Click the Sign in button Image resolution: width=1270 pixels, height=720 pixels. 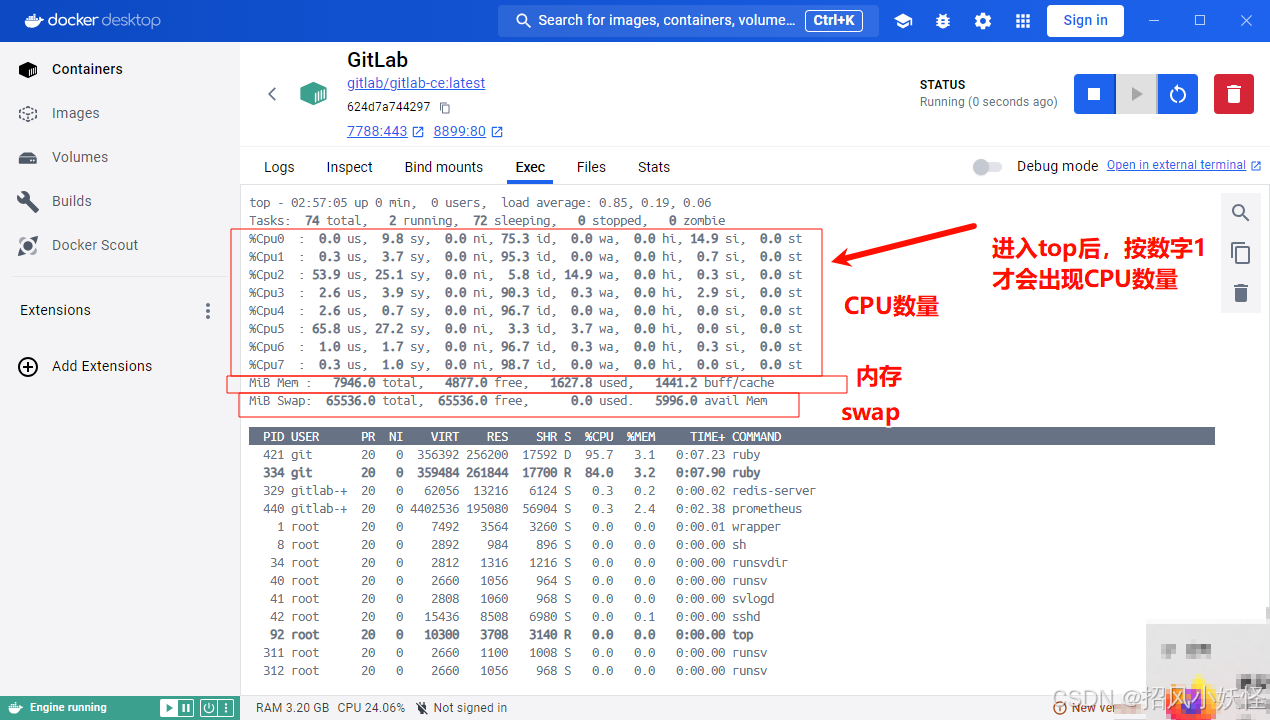1085,20
